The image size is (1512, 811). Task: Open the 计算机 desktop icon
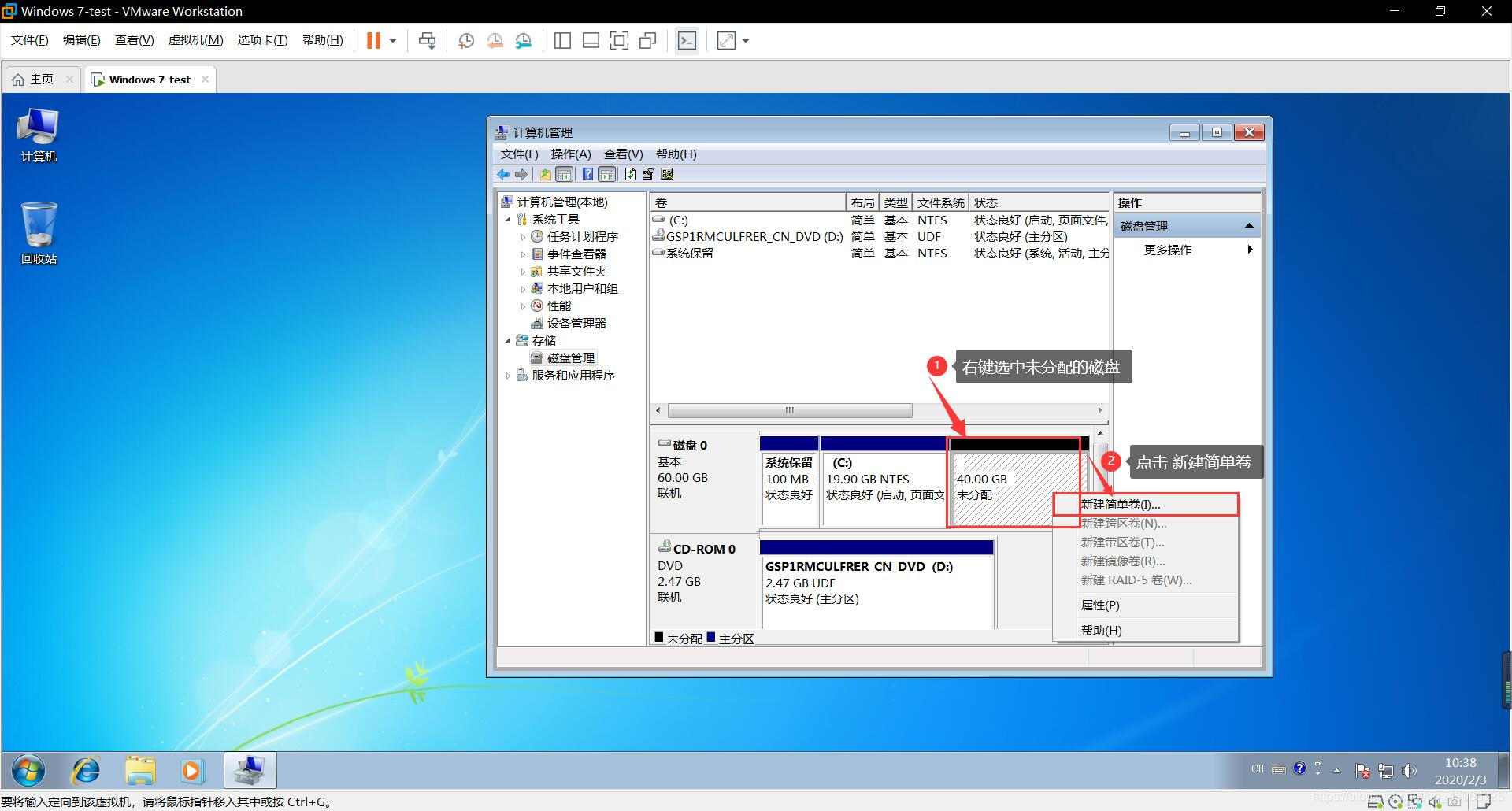39,135
